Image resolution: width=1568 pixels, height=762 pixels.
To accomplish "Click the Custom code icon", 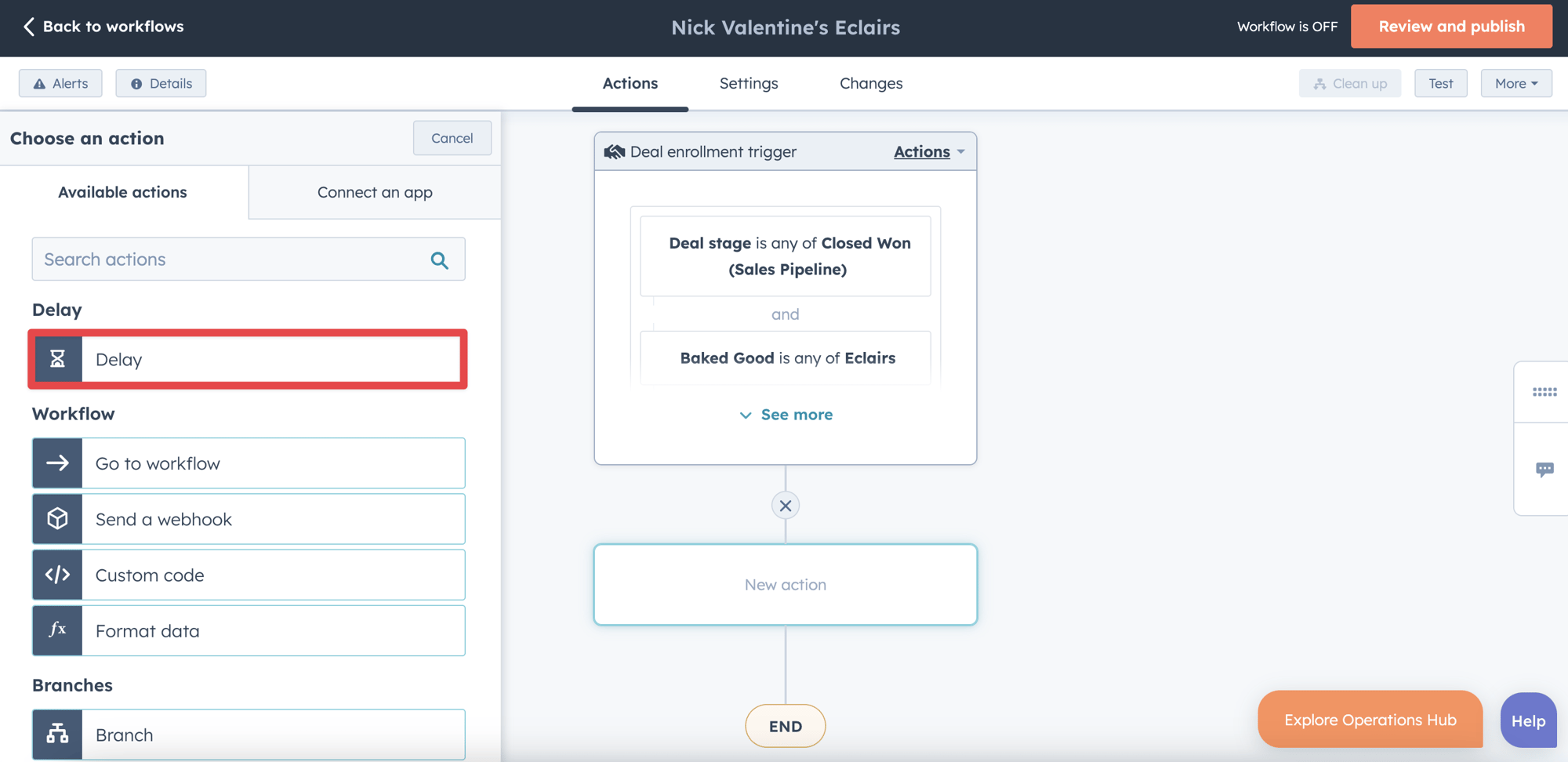I will (x=56, y=574).
